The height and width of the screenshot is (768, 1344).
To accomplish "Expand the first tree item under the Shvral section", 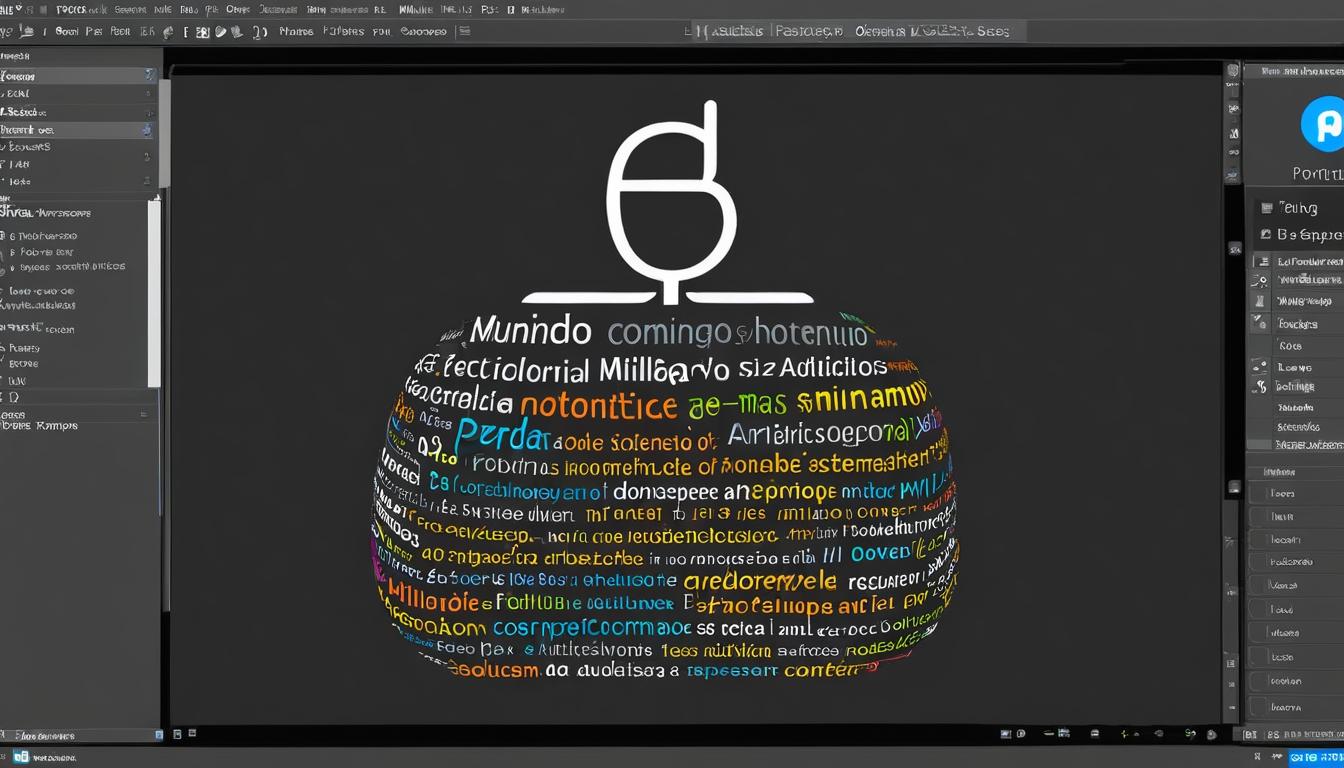I will point(12,237).
